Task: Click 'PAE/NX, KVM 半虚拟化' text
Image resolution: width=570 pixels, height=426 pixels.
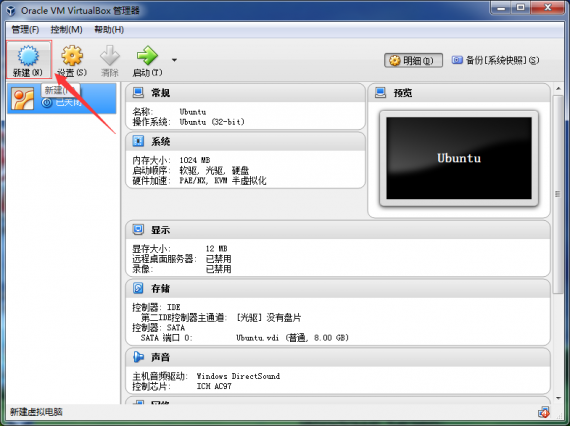Action: [x=223, y=181]
